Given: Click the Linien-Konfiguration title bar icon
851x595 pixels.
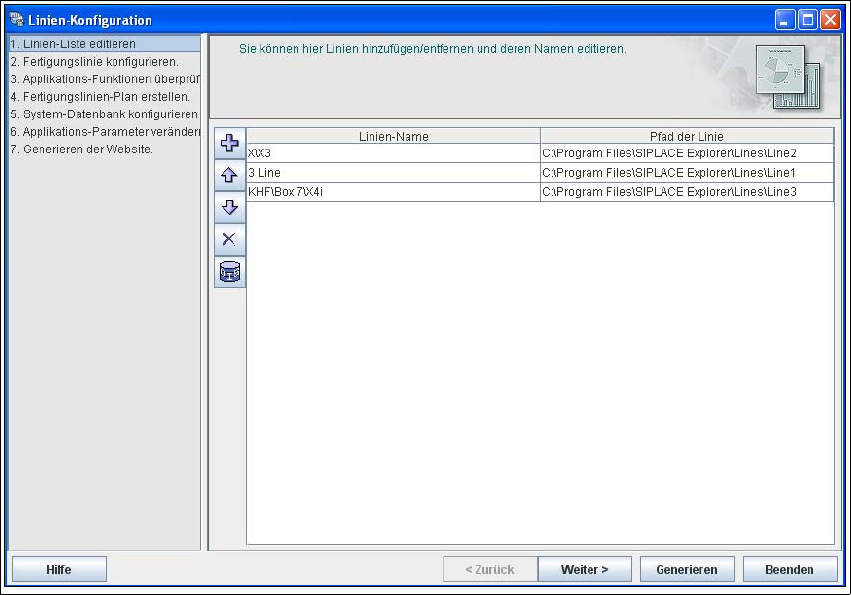Looking at the screenshot, I should point(17,20).
